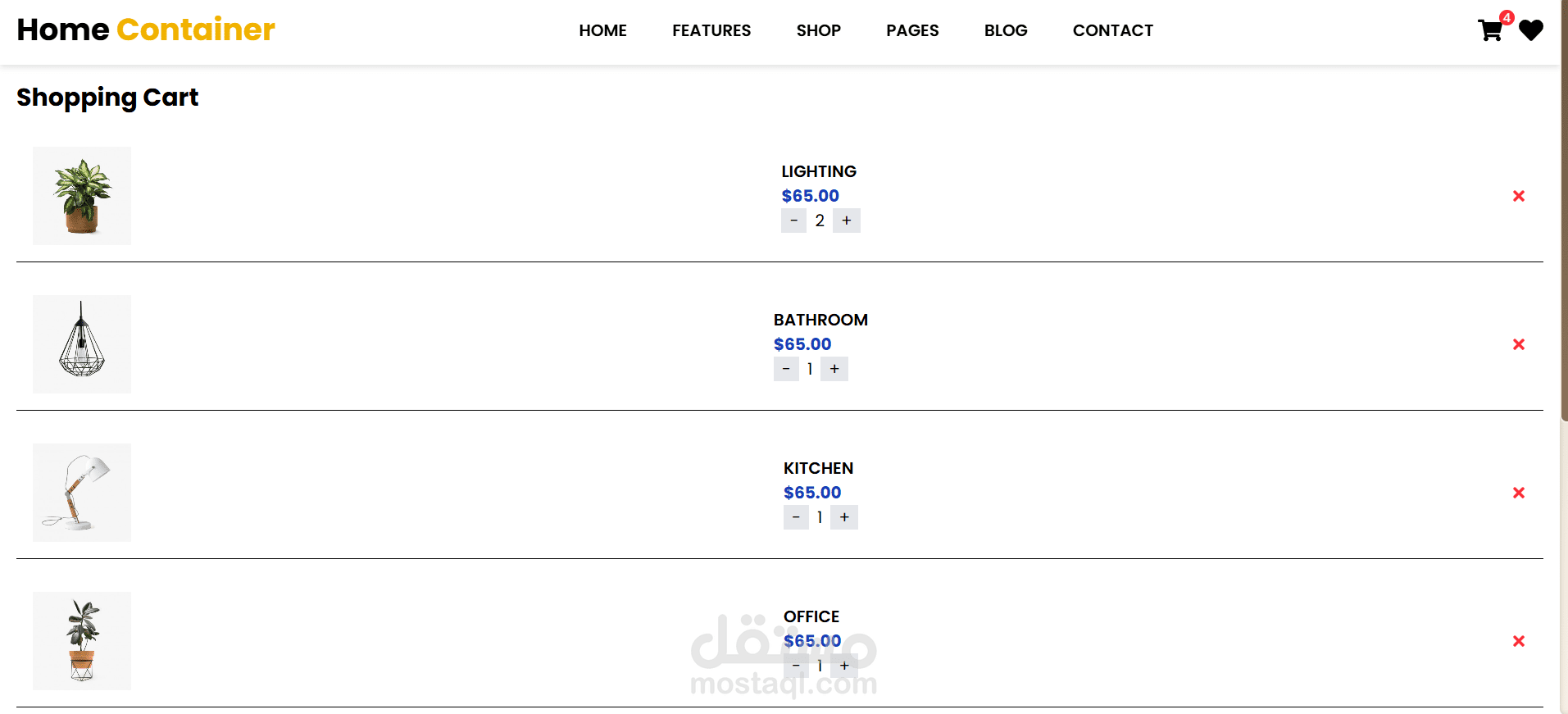Open the BLOG navigation link

pos(1006,30)
